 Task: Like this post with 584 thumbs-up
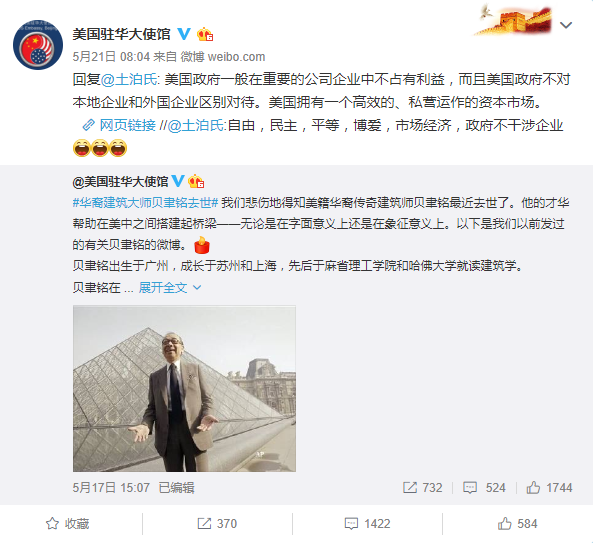click(517, 524)
